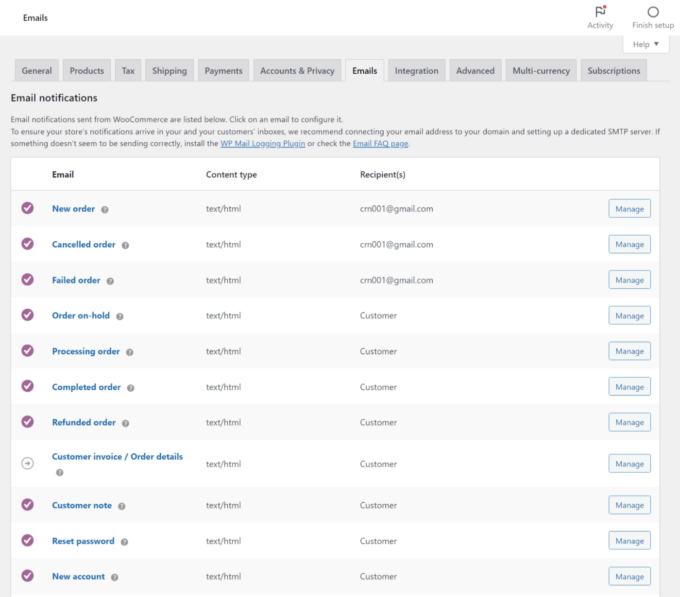
Task: Open the Multi-currency tab
Action: point(541,71)
